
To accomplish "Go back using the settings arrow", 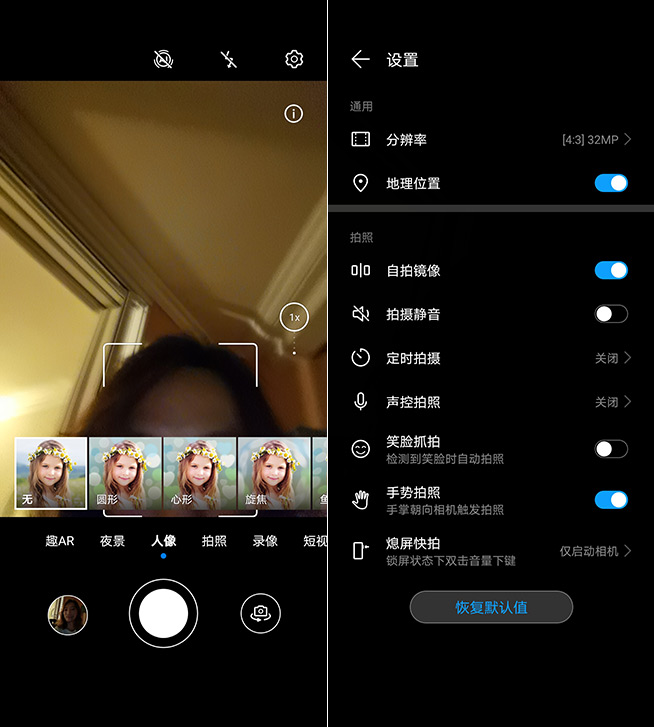I will 361,60.
